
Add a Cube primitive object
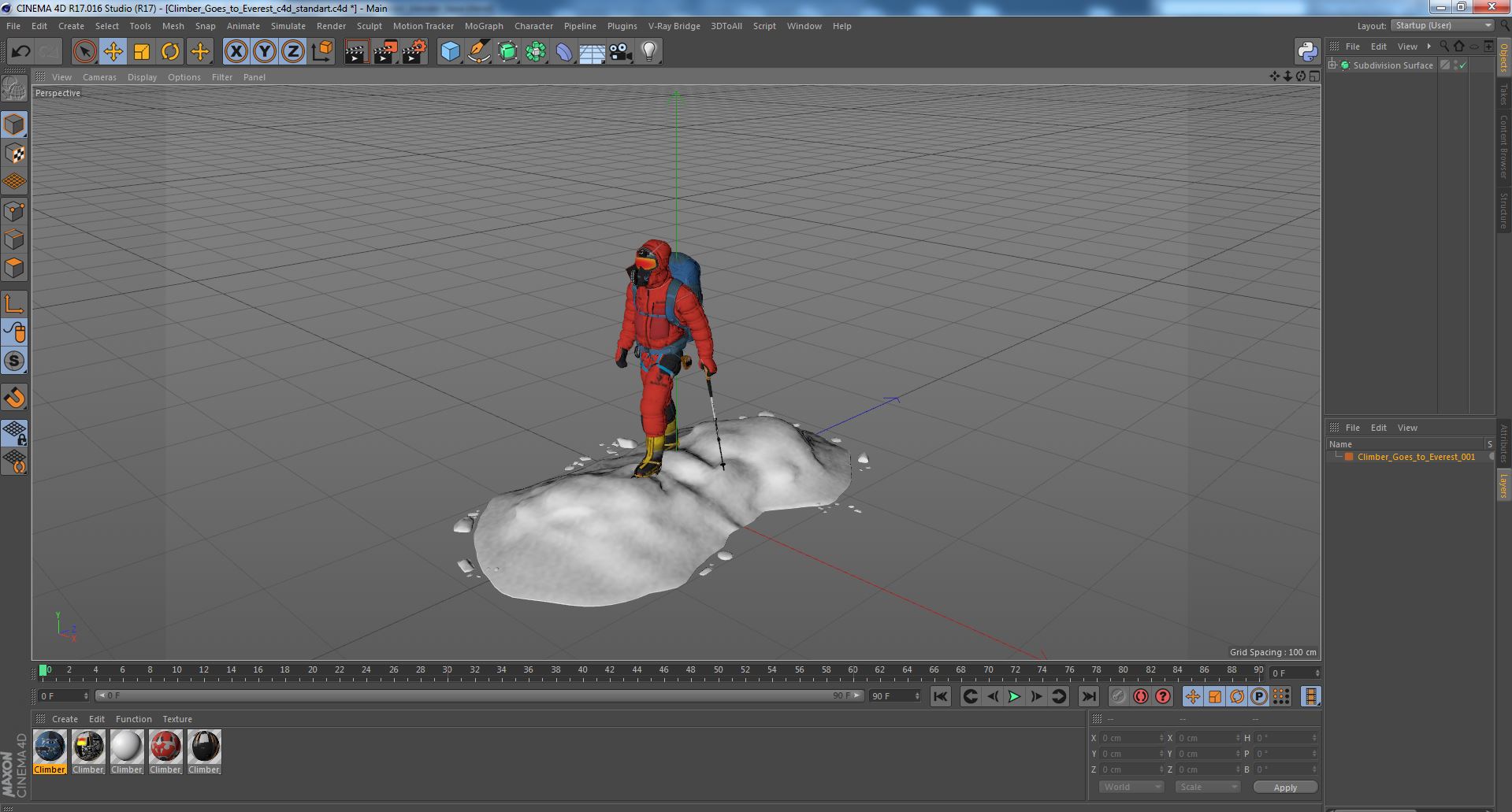(450, 52)
